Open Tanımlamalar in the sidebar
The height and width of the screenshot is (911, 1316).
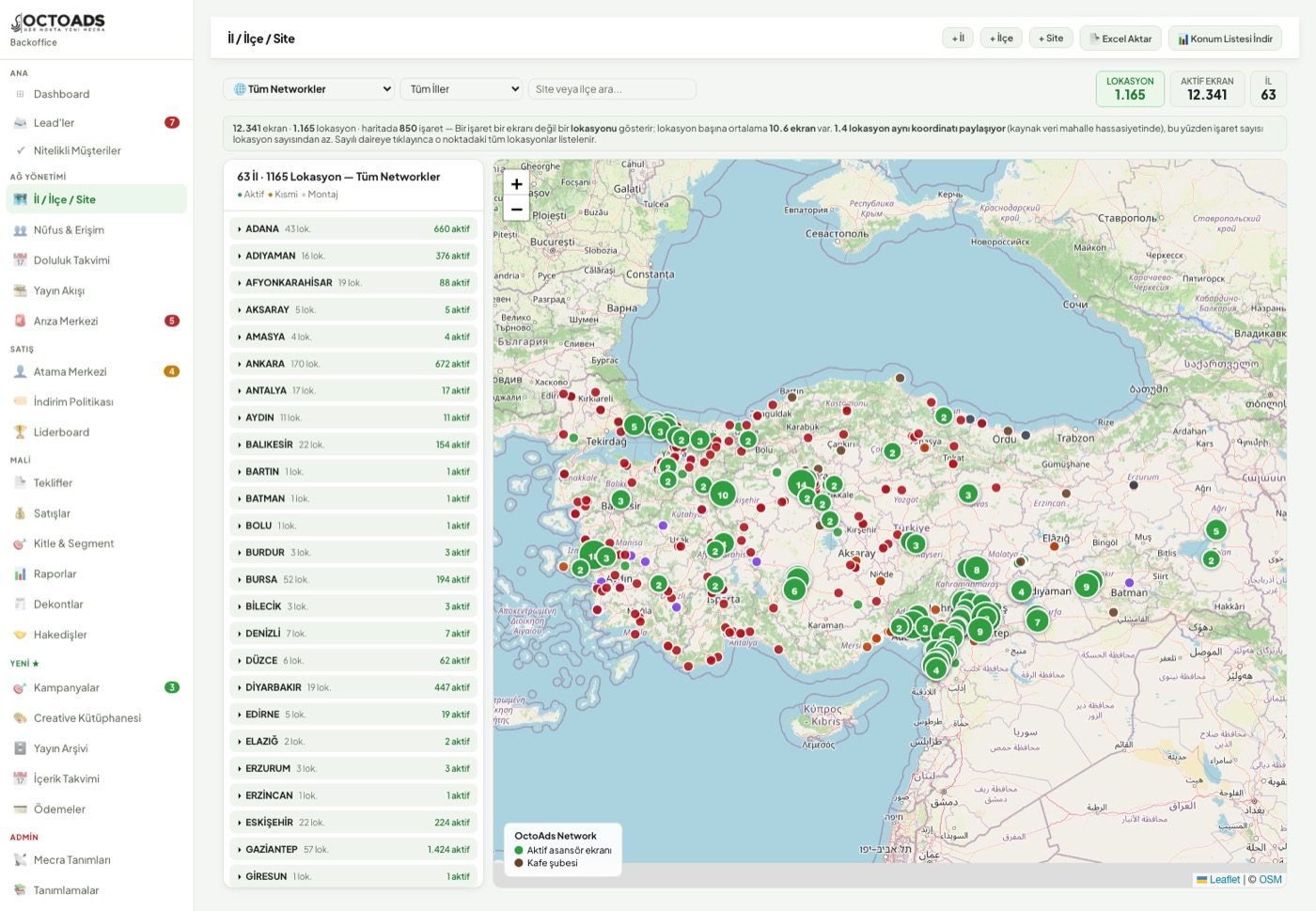point(97,890)
